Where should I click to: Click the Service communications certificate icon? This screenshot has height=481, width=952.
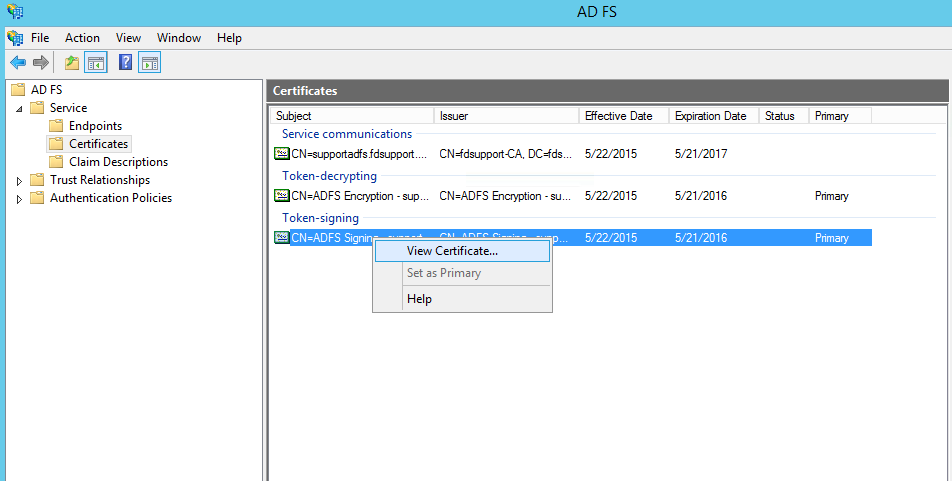point(282,154)
